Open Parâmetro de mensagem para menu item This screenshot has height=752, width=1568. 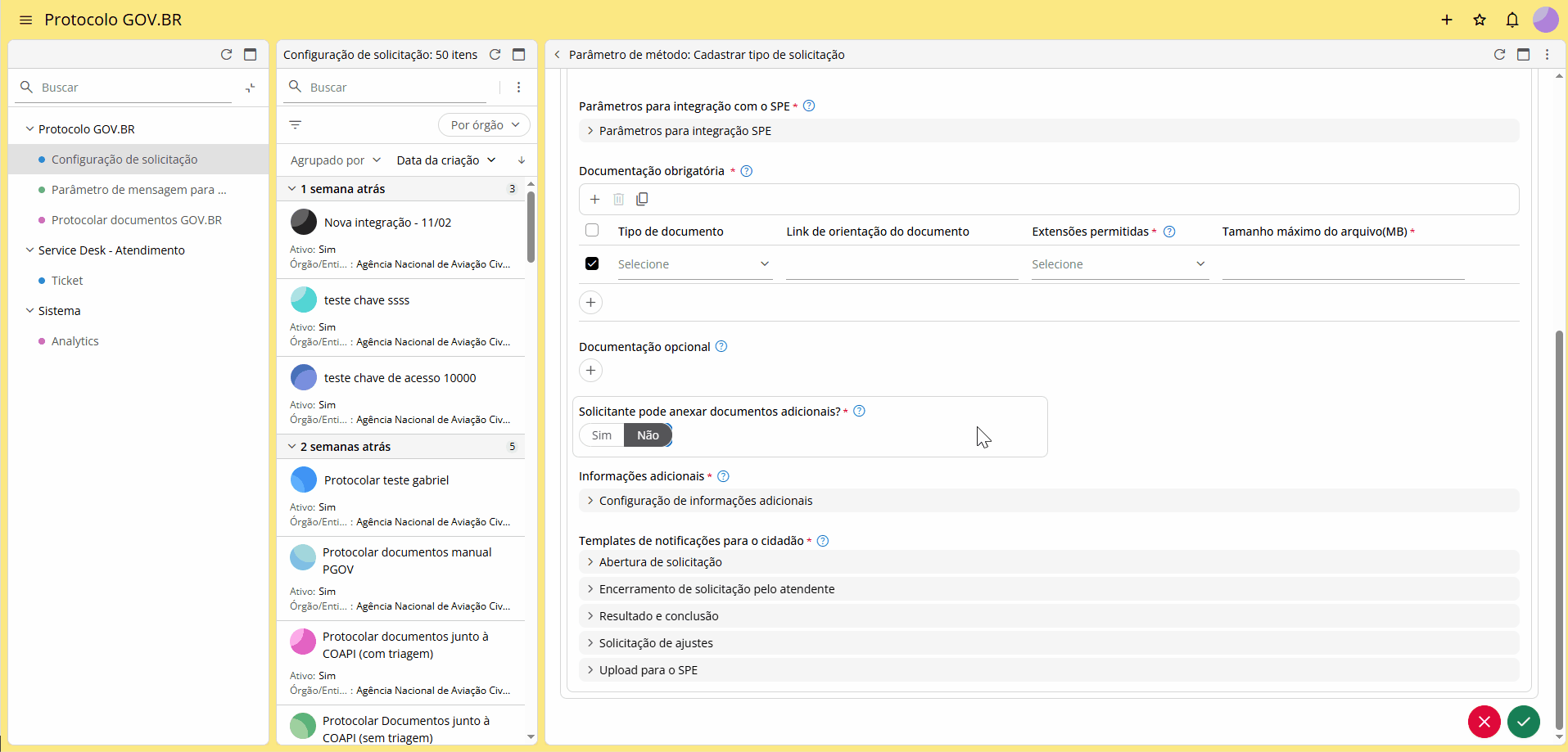[138, 190]
